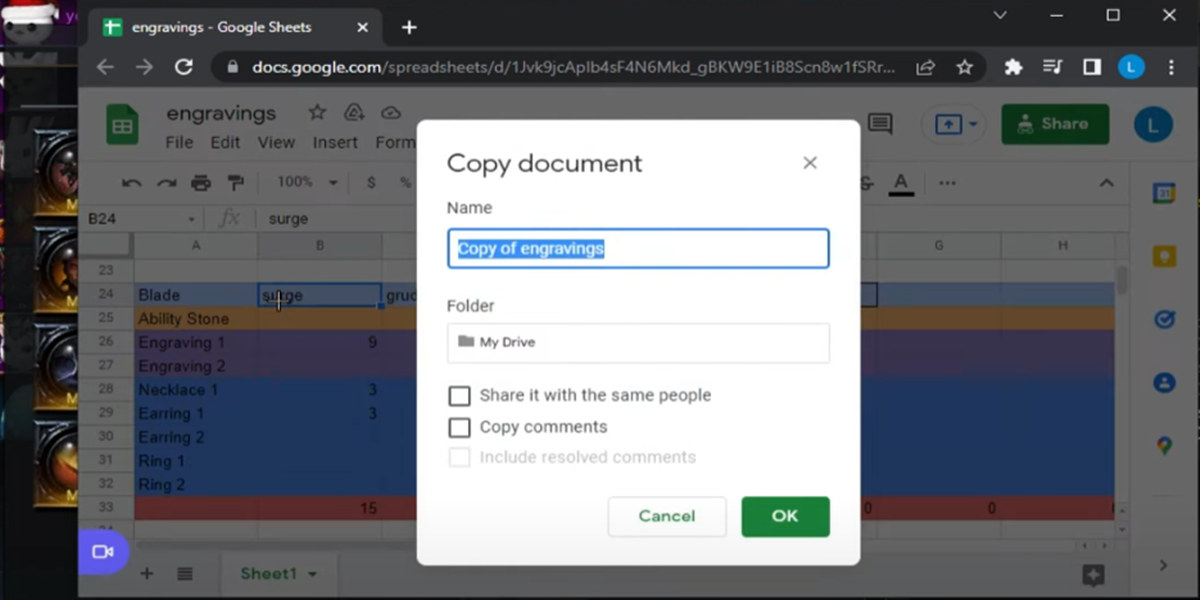Show the side panel arrow
The image size is (1200, 600).
click(x=1163, y=566)
